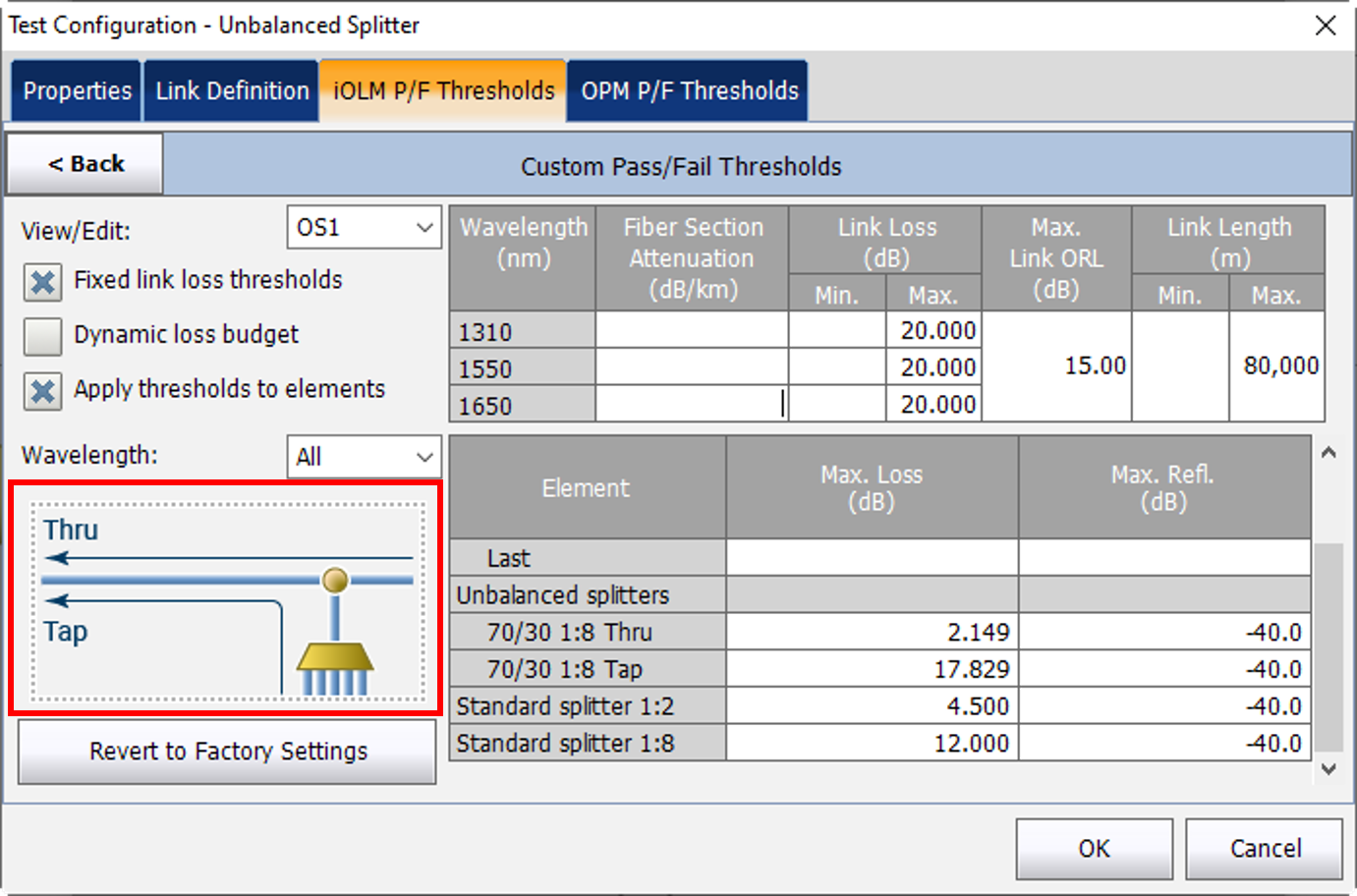Open the View/Edit OS1 dropdown
The width and height of the screenshot is (1357, 896).
pyautogui.click(x=364, y=227)
